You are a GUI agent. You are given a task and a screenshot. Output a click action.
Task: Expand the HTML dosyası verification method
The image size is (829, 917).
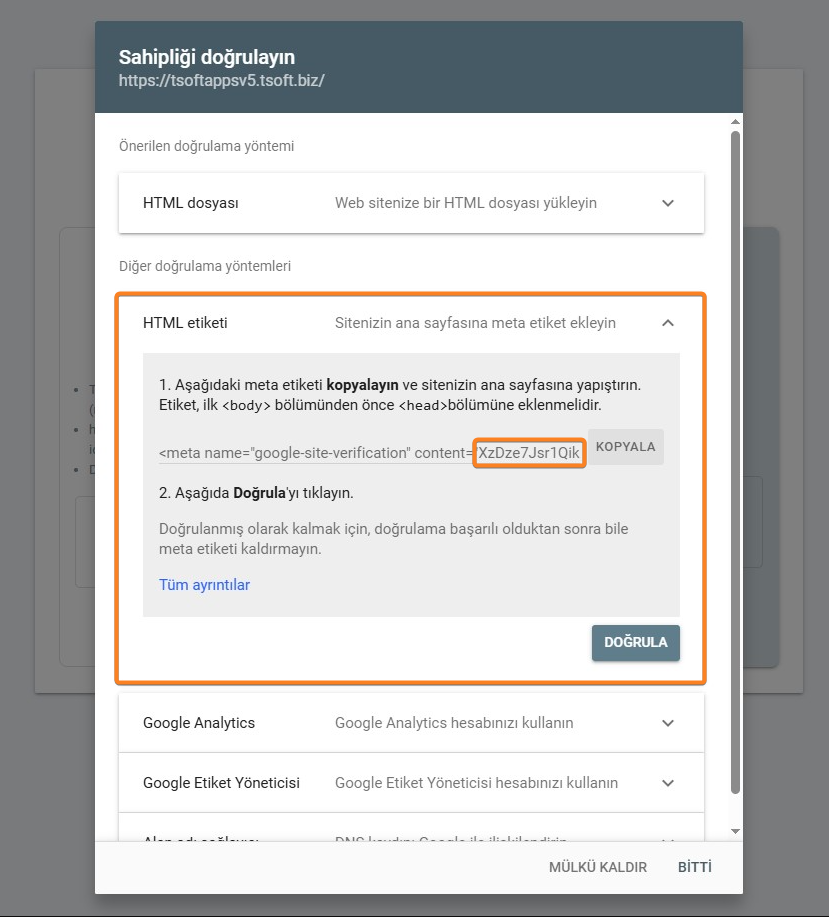point(668,202)
